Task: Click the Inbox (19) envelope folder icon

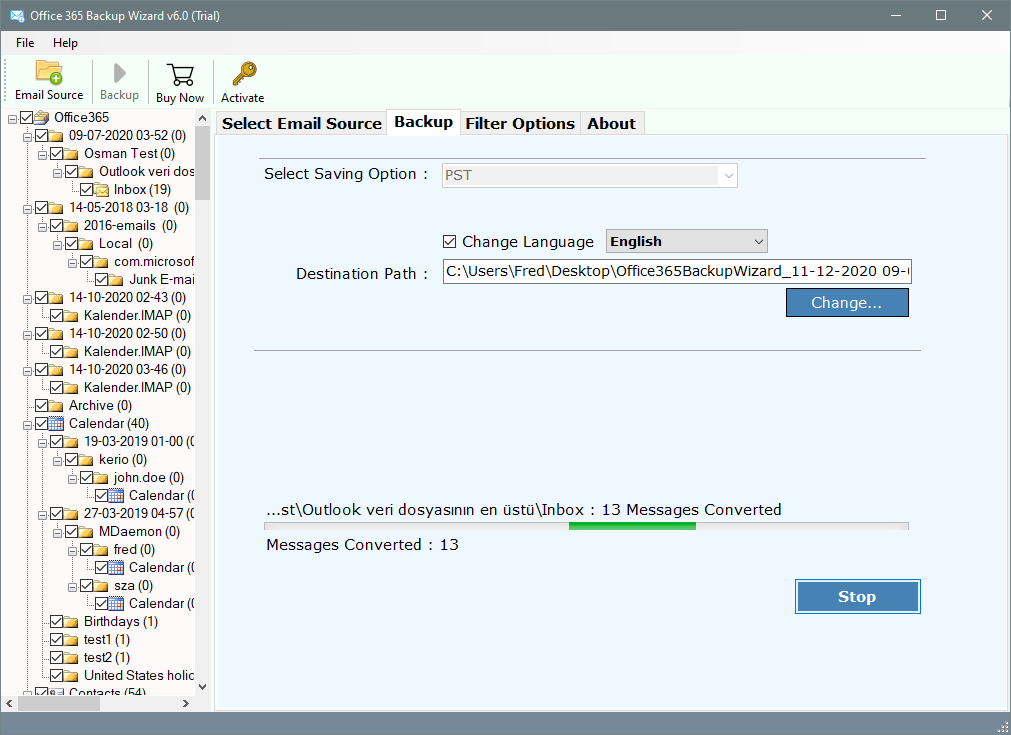Action: coord(101,190)
